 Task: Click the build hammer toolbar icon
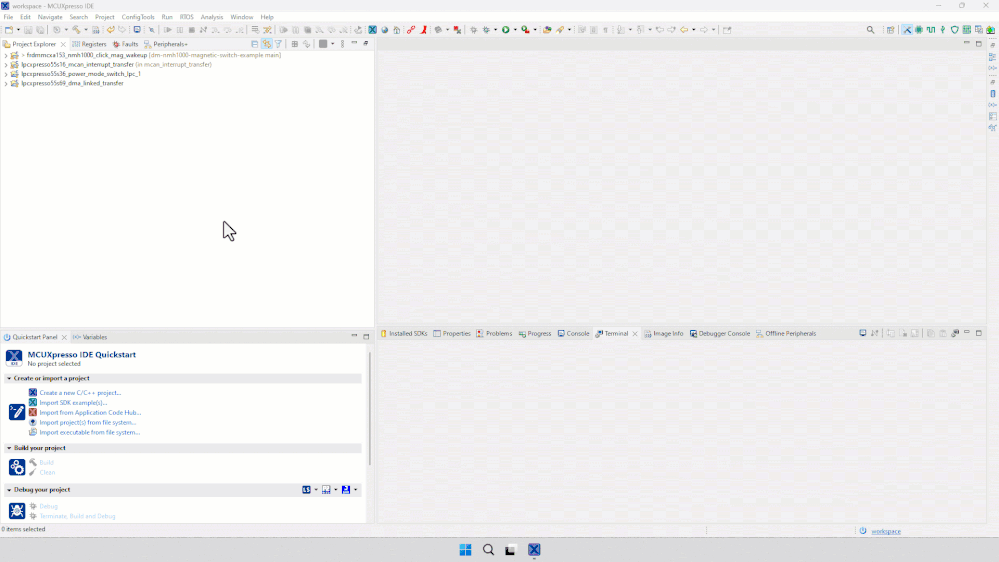click(x=76, y=30)
